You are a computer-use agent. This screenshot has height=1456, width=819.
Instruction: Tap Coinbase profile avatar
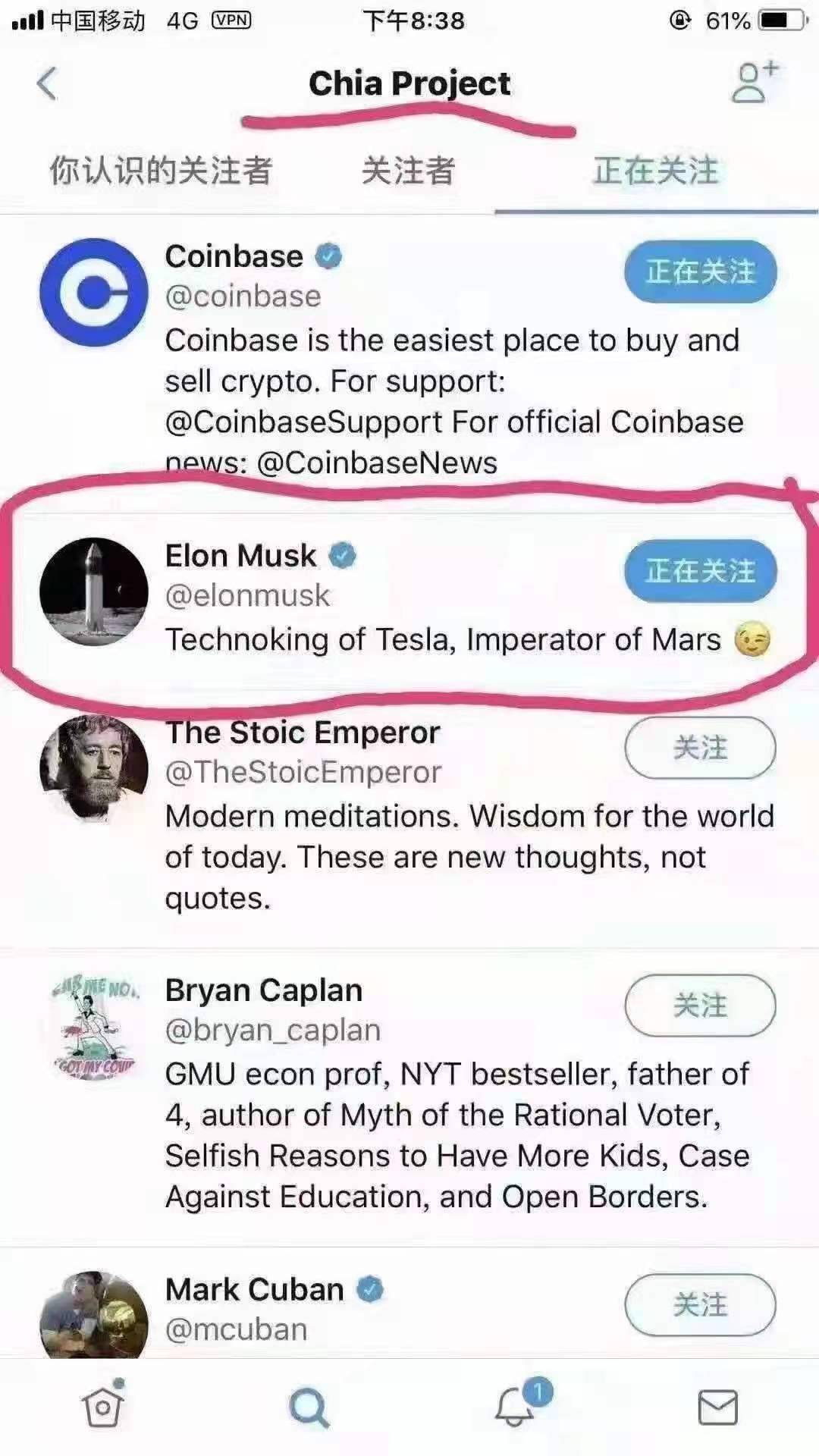click(94, 292)
